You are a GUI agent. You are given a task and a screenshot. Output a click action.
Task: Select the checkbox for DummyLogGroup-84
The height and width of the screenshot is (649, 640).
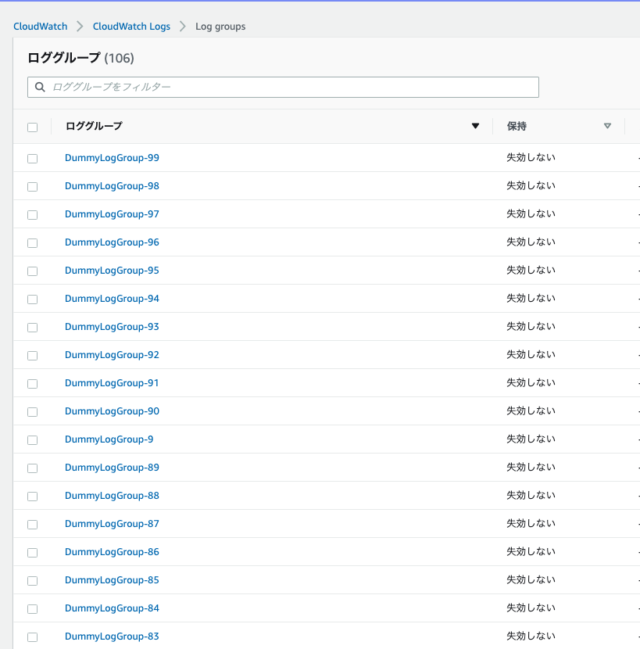32,609
